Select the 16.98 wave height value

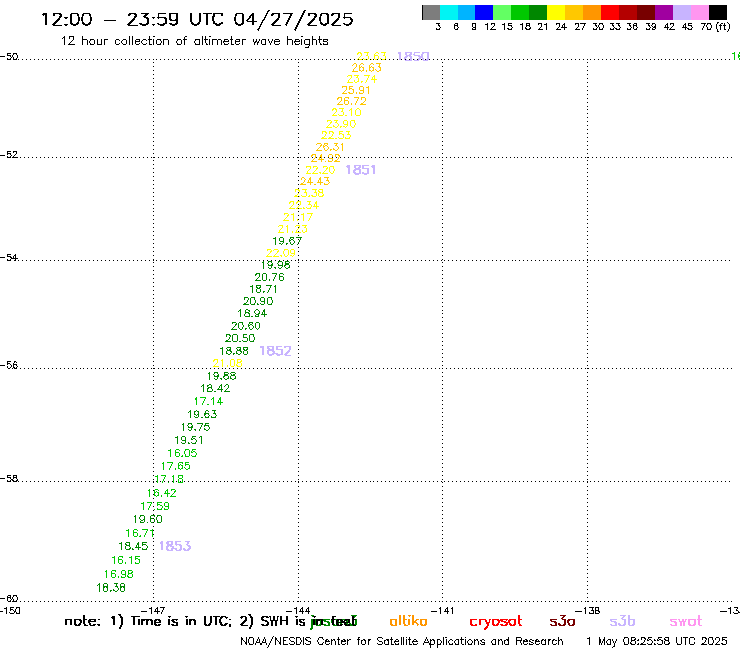[x=119, y=574]
